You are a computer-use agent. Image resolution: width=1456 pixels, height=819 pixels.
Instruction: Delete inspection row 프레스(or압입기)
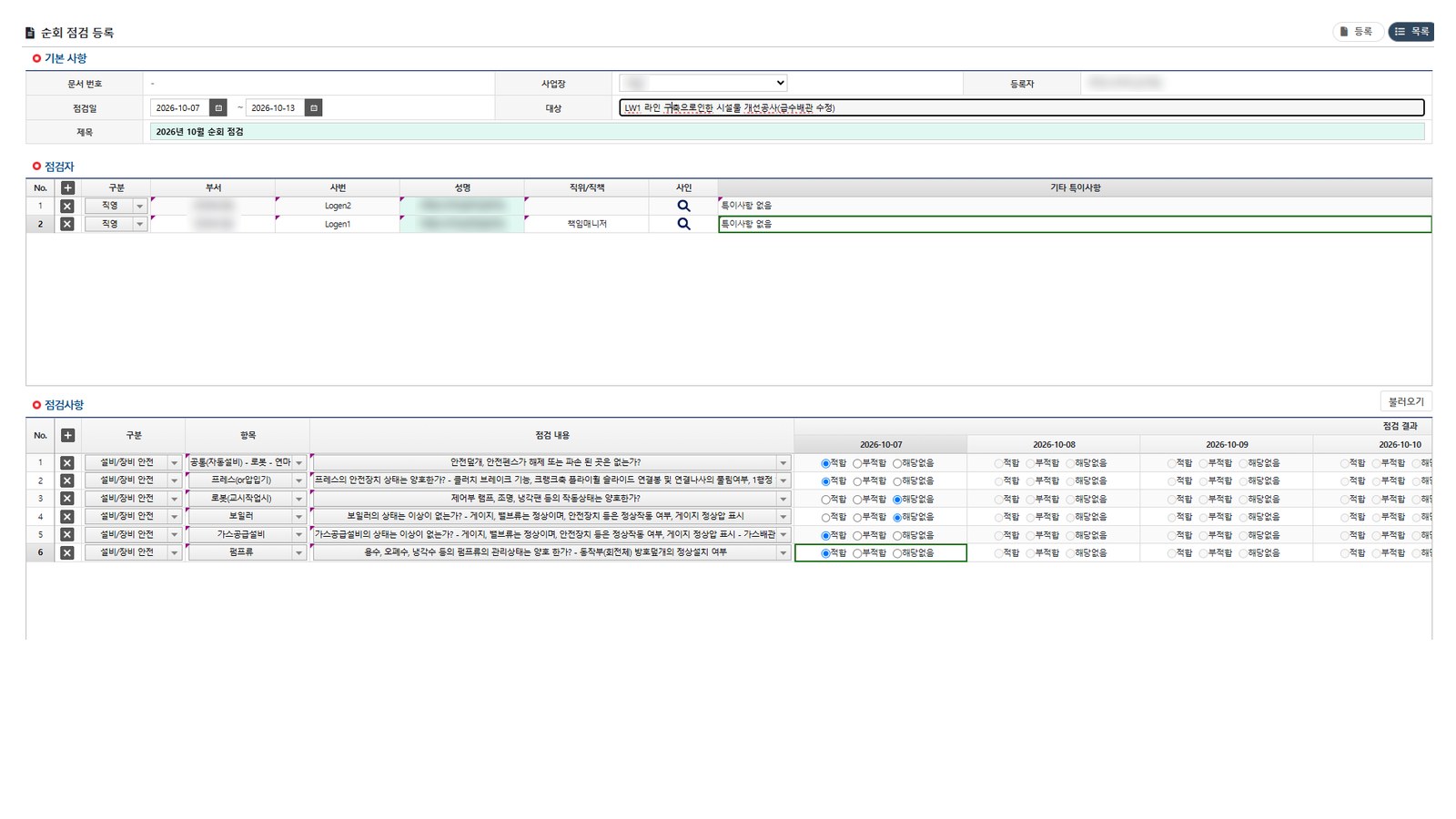(67, 480)
